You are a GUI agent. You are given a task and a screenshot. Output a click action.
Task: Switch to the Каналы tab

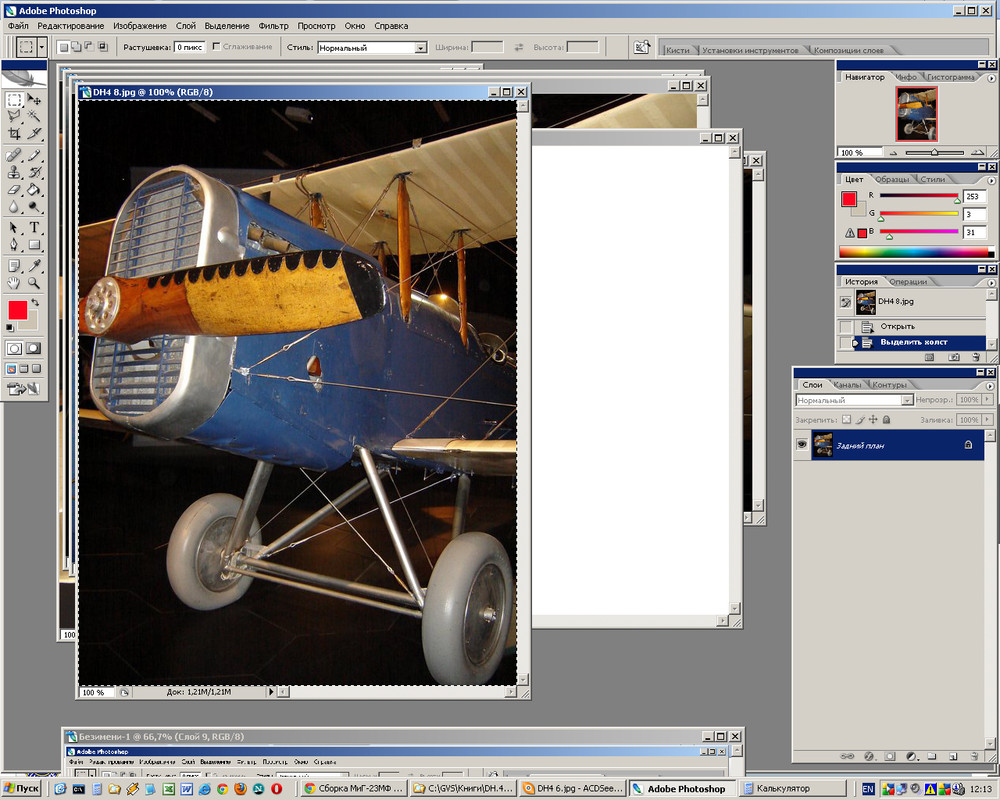click(847, 385)
